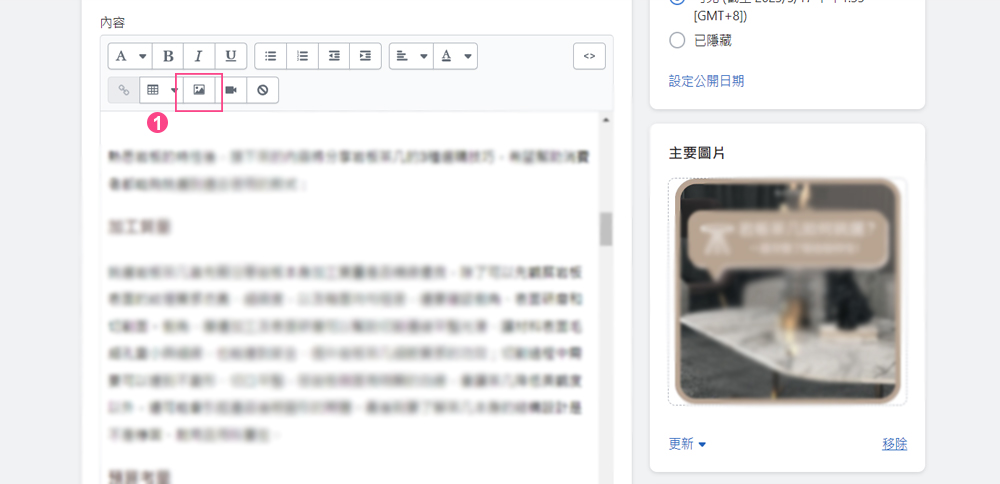Insert a numbered list

coord(302,56)
